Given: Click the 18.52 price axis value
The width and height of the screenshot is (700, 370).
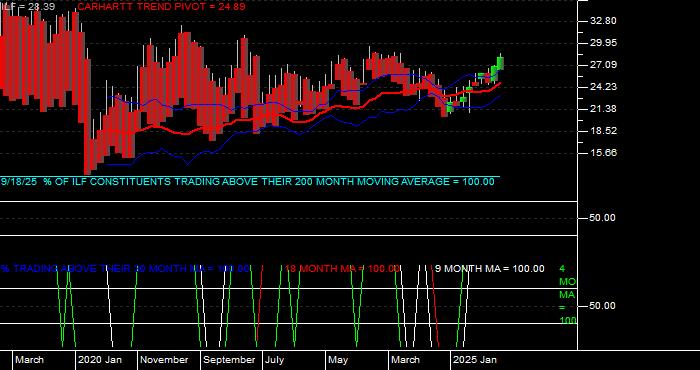Looking at the screenshot, I should (603, 131).
